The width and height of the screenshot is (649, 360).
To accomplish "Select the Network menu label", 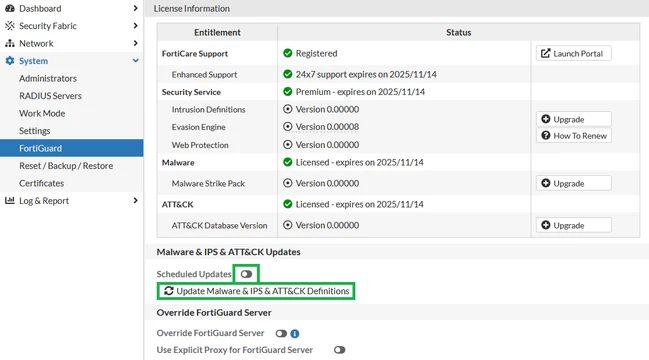I will [x=36, y=43].
